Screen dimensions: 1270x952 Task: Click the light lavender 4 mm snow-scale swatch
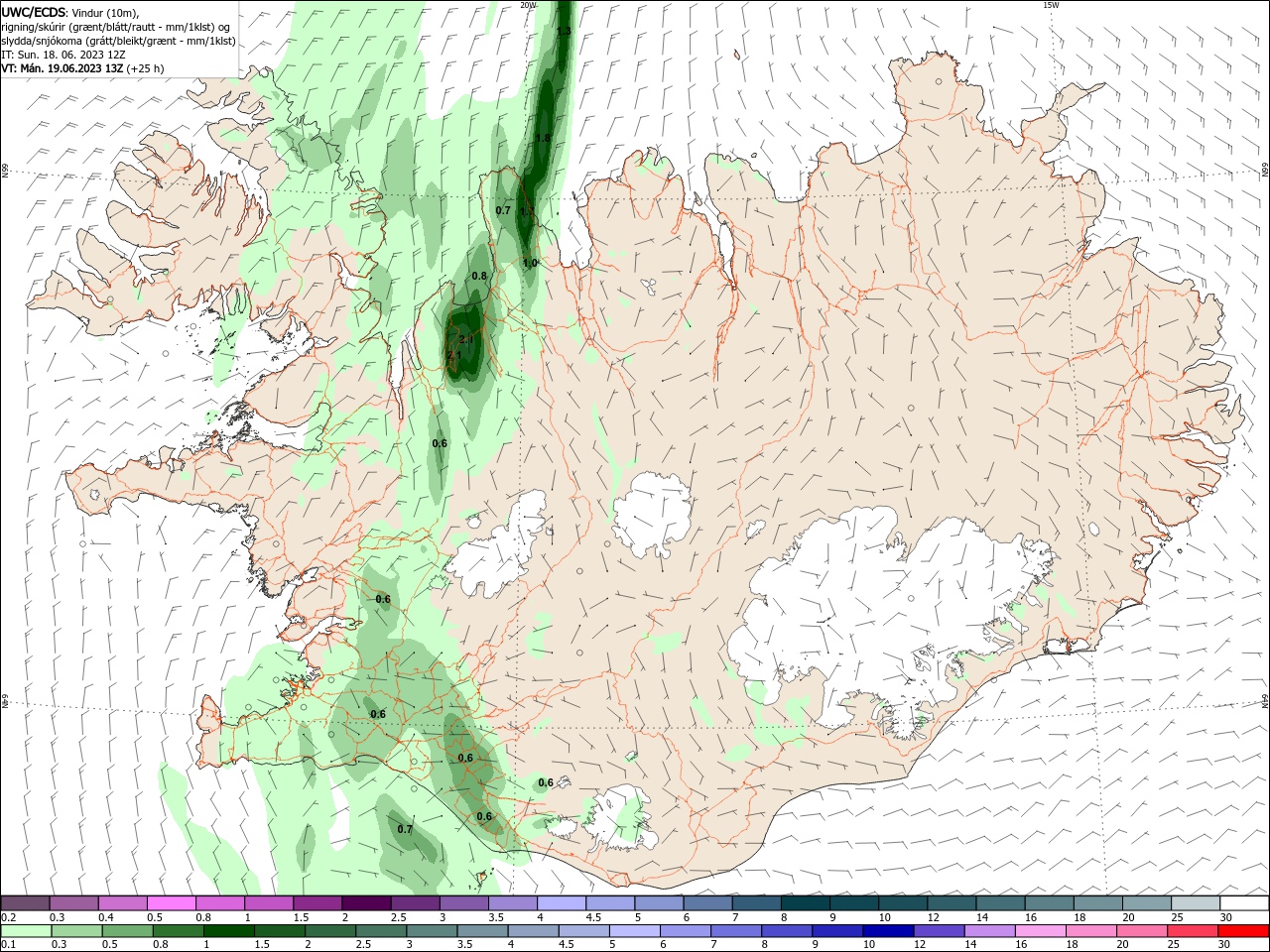pos(561,903)
